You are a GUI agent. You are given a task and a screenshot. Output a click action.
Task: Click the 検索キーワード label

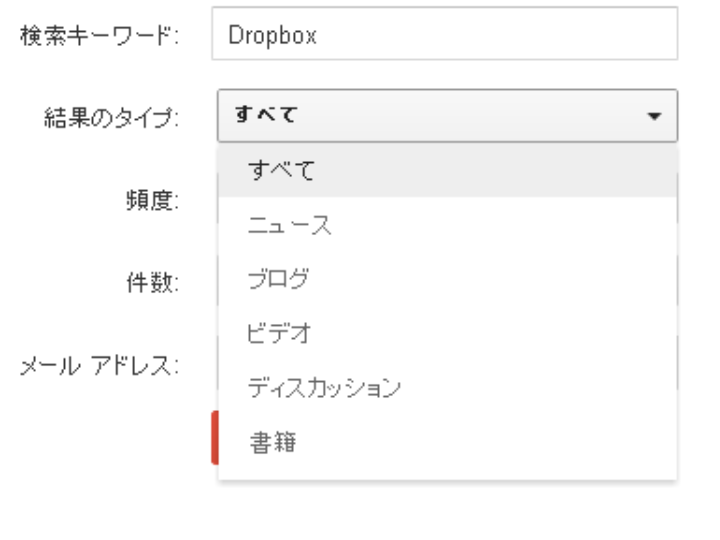(99, 36)
